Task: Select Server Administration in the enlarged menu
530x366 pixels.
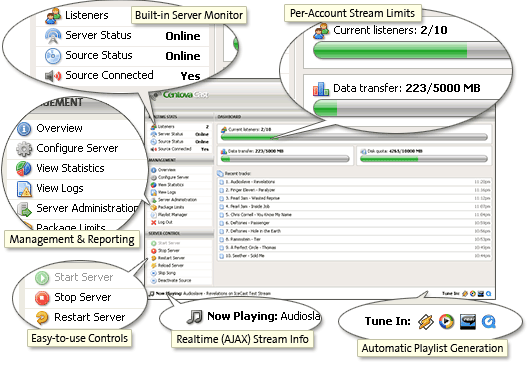Action: pyautogui.click(x=88, y=208)
